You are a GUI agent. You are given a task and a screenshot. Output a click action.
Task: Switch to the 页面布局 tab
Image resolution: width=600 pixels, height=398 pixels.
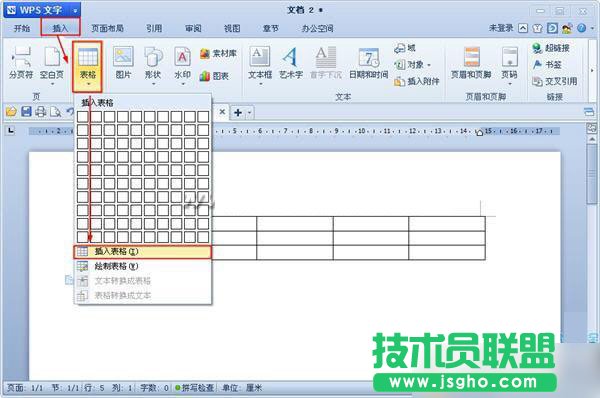(107, 28)
